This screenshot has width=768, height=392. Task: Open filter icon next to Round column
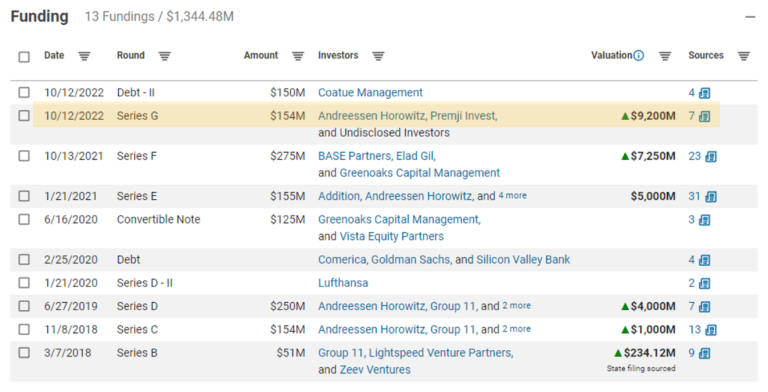click(x=165, y=56)
